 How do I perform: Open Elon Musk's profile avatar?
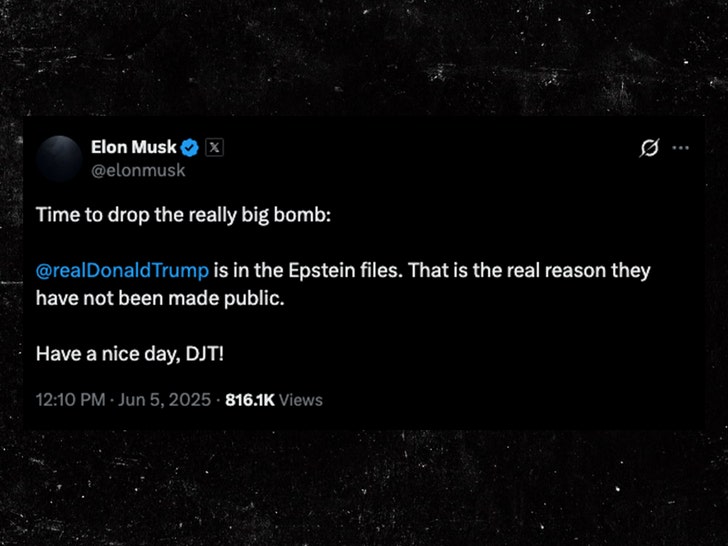61,158
